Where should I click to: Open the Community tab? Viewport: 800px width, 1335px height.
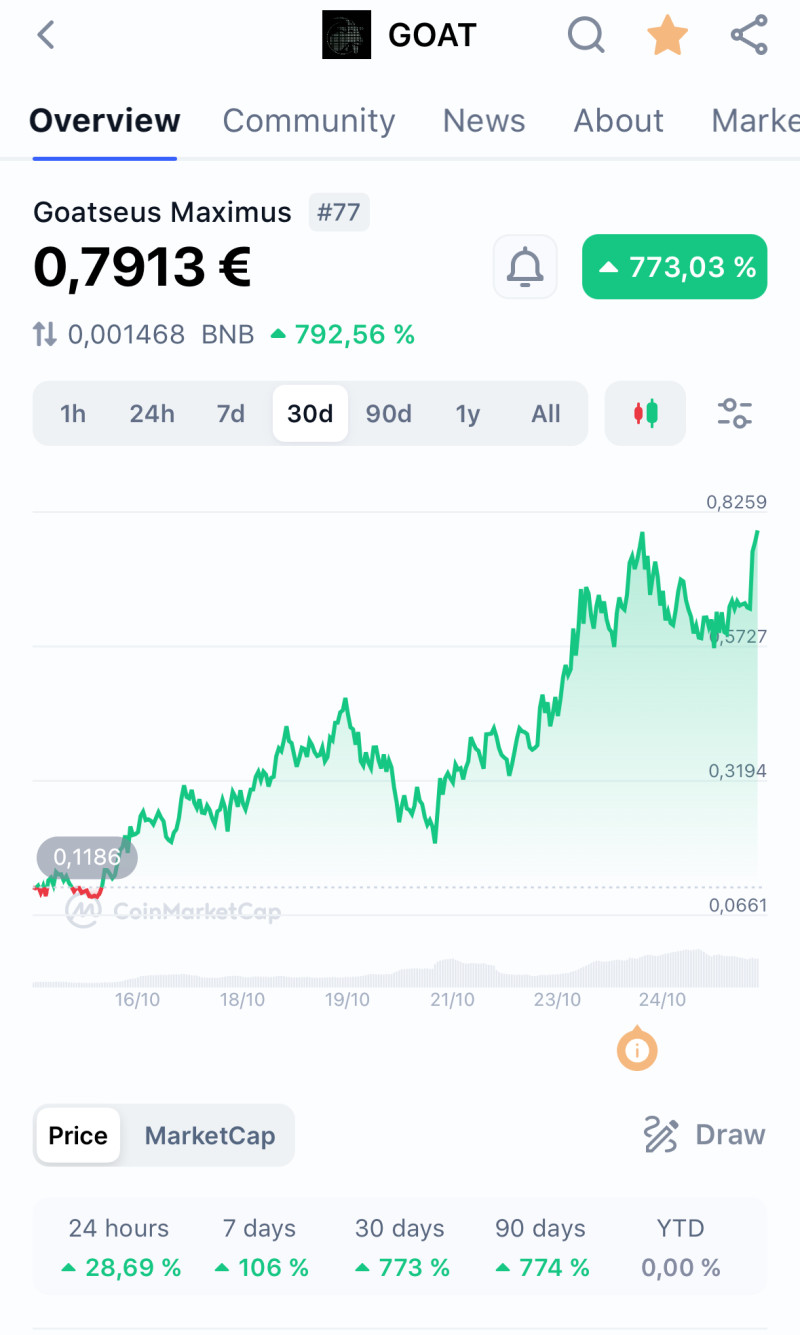click(x=308, y=121)
